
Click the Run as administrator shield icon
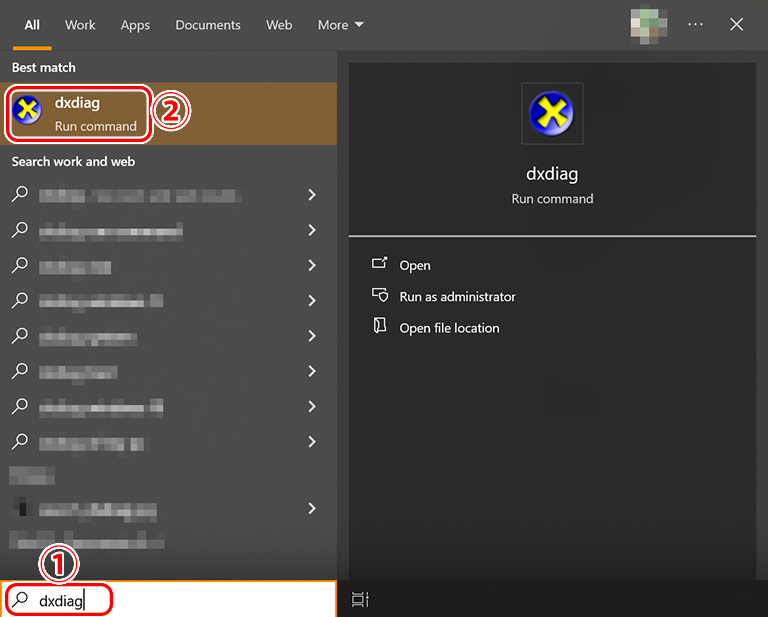[380, 295]
